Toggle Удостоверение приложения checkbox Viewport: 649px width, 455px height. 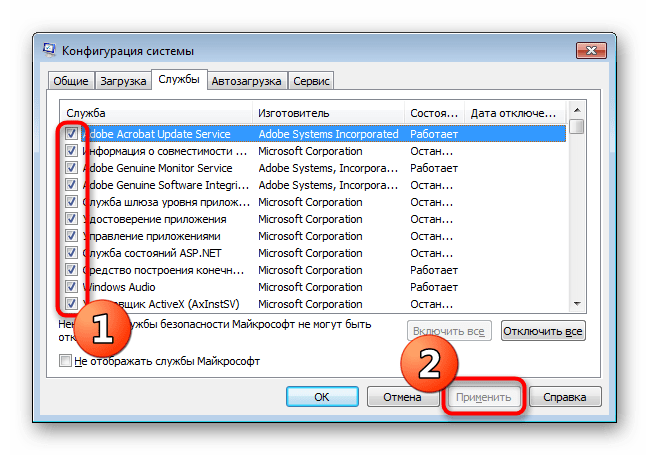point(71,219)
